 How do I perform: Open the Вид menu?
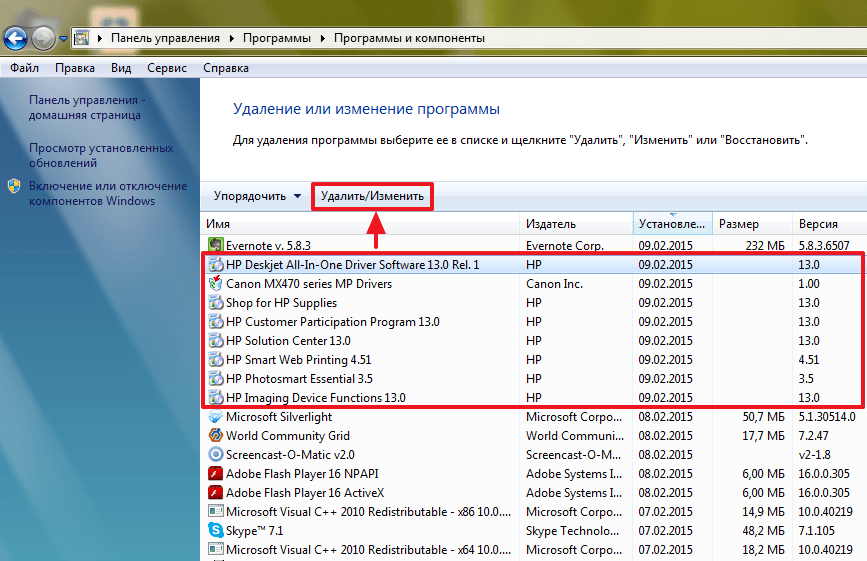click(121, 68)
